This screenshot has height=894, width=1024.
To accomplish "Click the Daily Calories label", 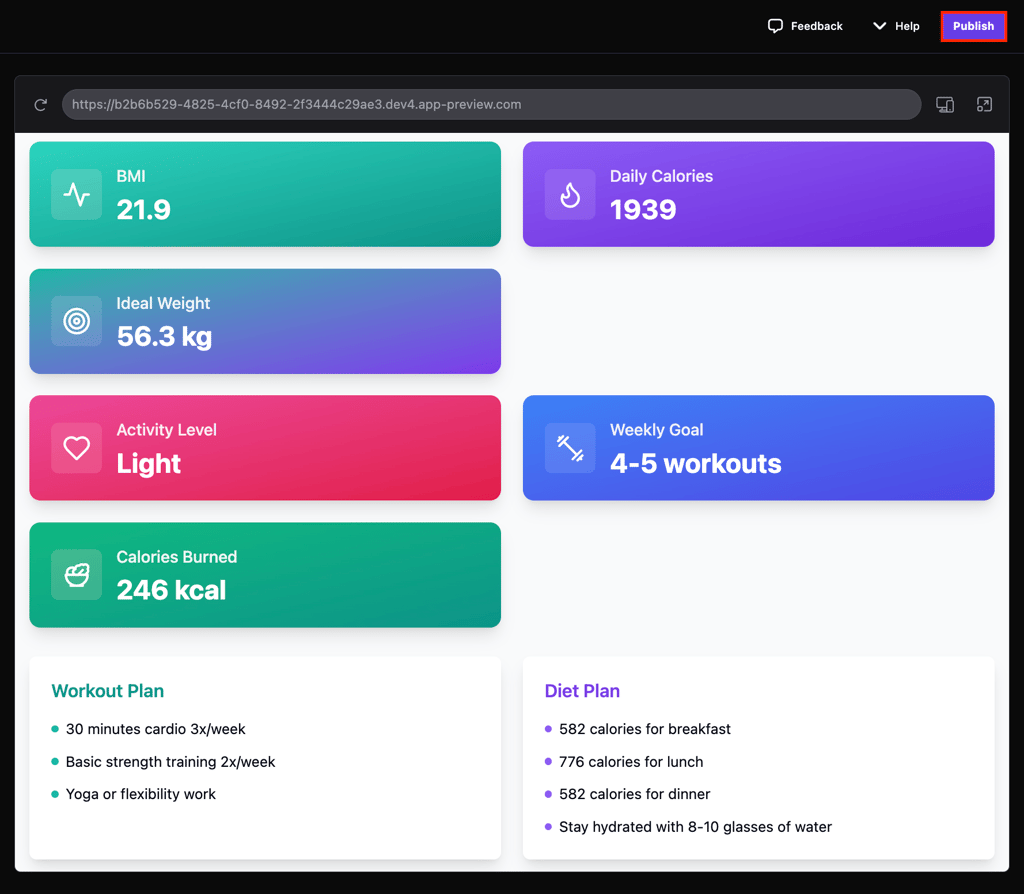I will pyautogui.click(x=661, y=176).
